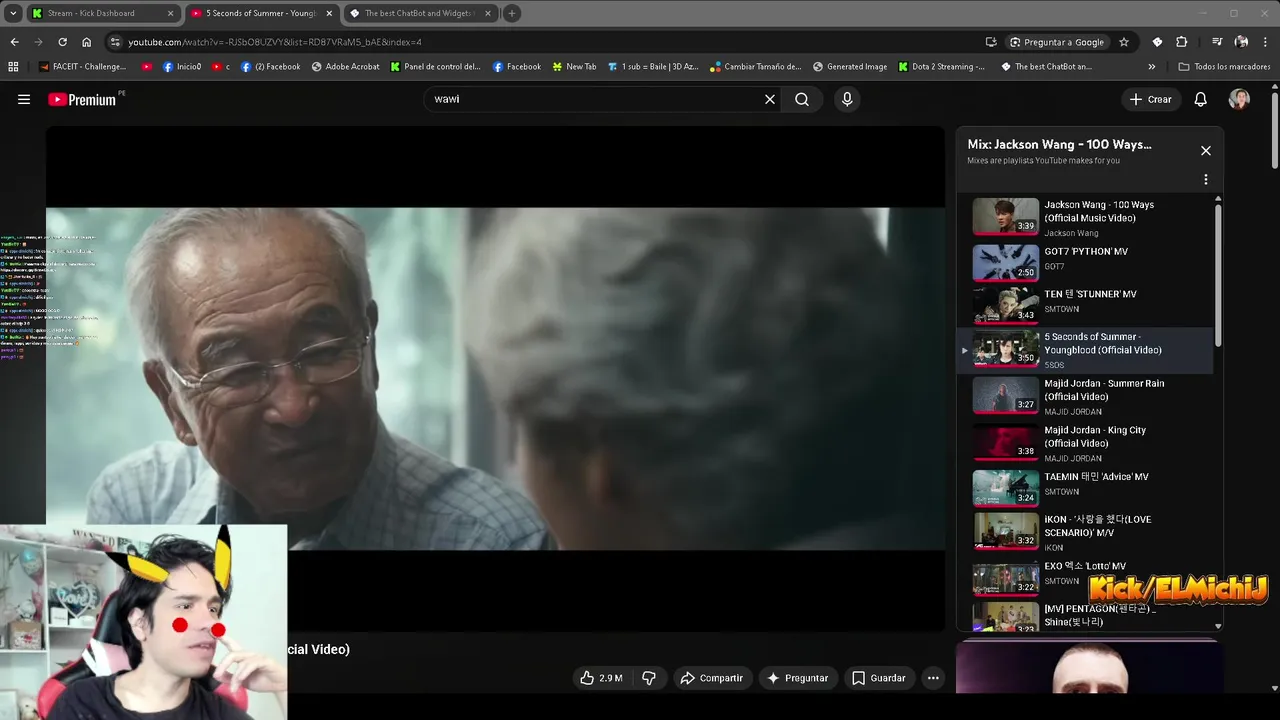Like the video with thumbs up

(x=600, y=678)
